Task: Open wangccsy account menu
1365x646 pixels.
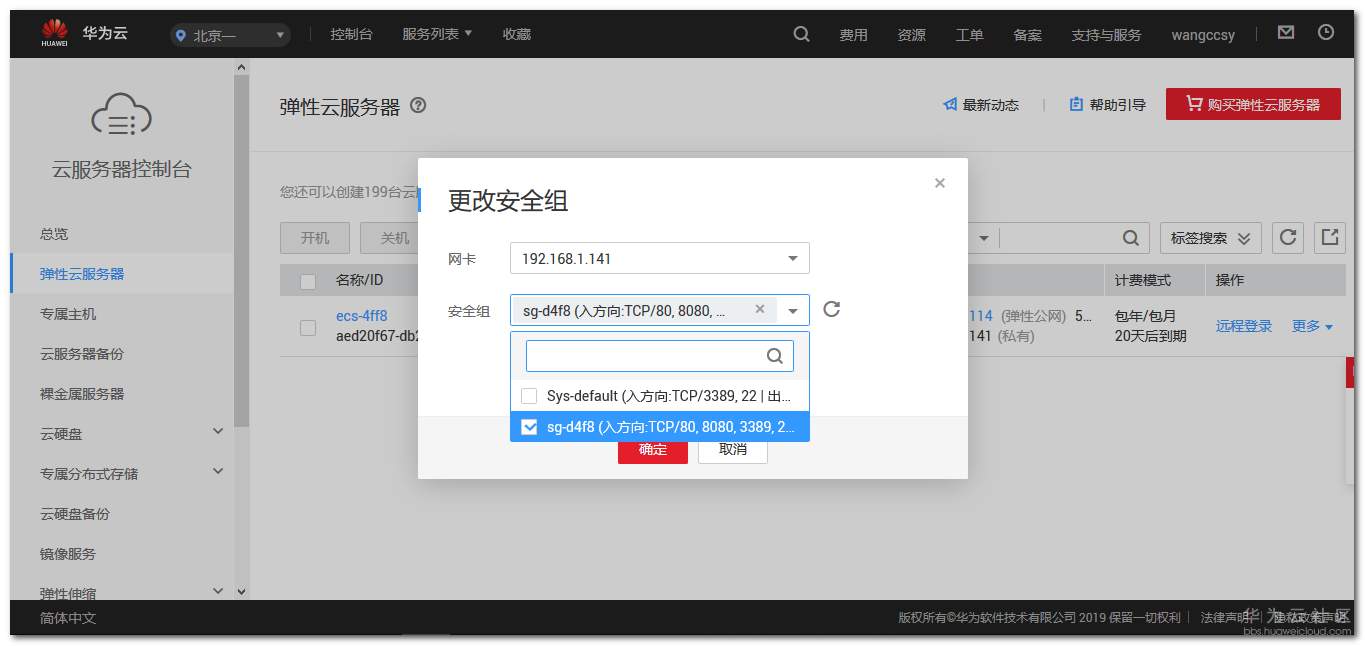Action: [1203, 35]
